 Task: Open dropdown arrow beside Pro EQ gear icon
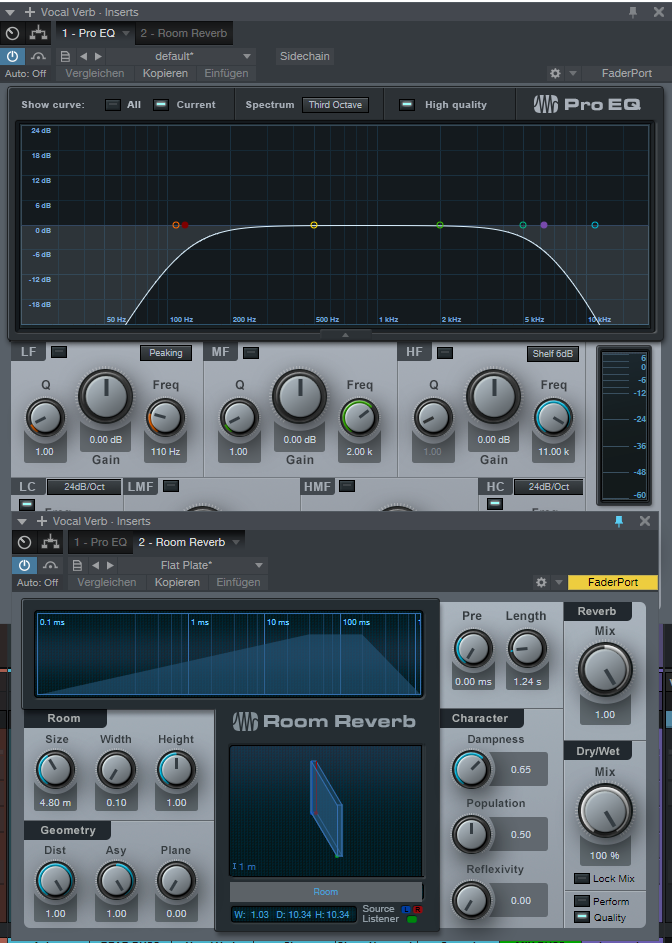(x=573, y=73)
